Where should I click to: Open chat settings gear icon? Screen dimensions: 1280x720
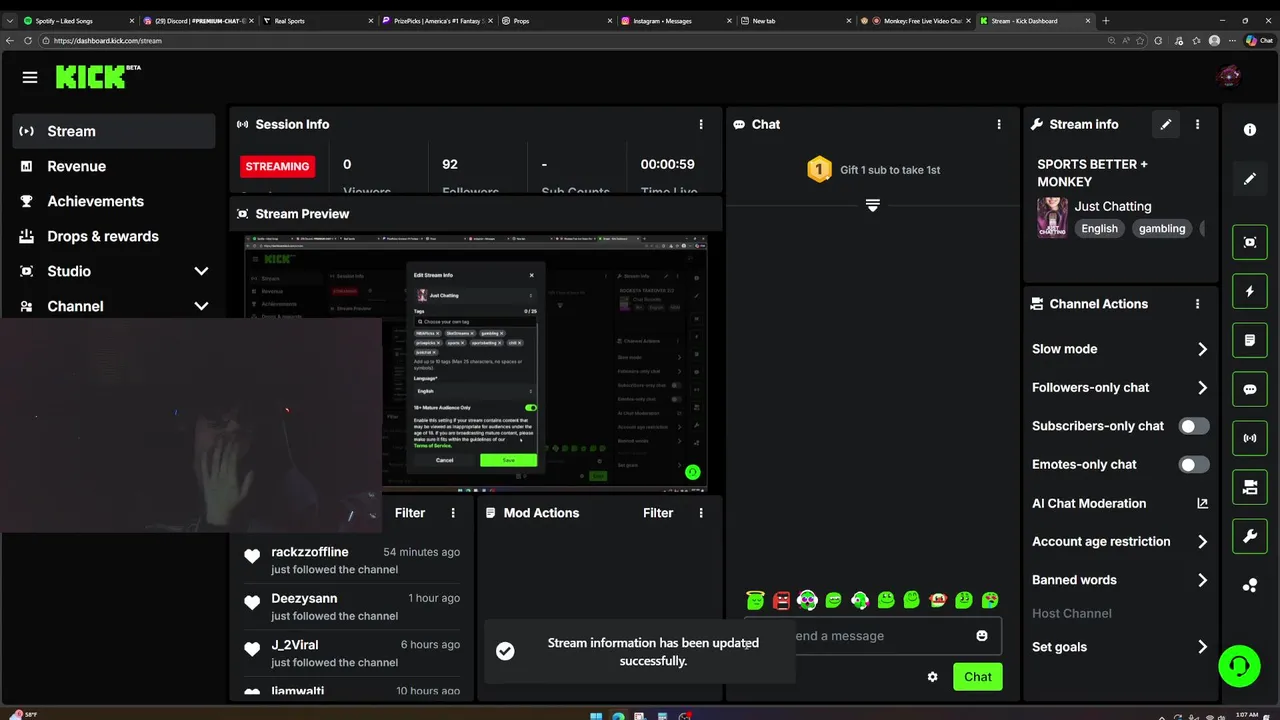(x=933, y=677)
